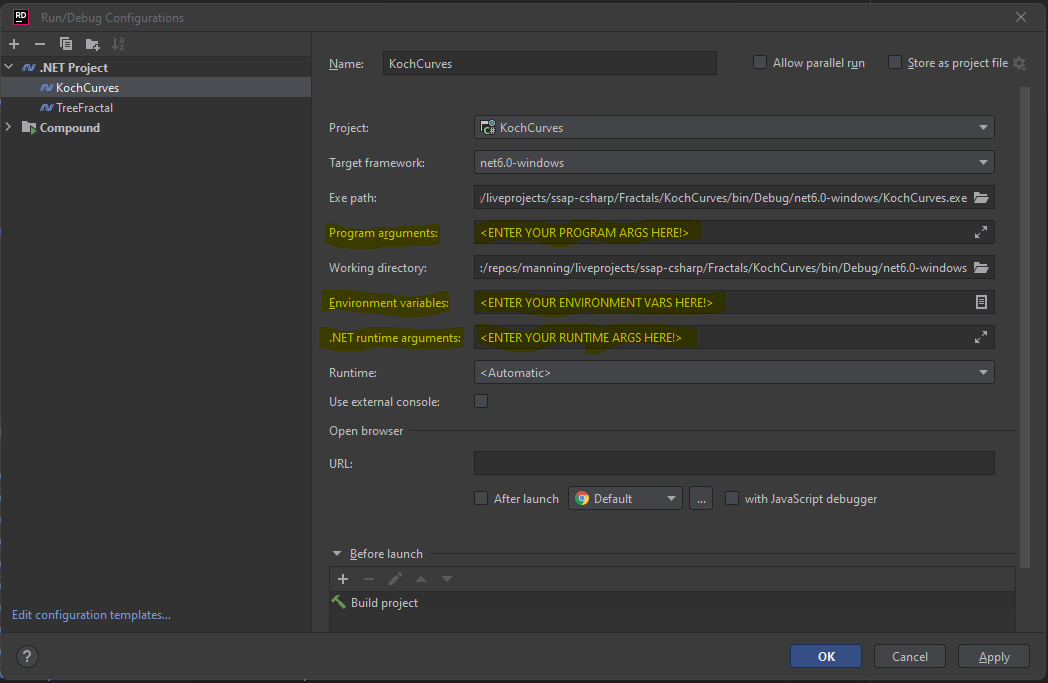Viewport: 1048px width, 683px height.
Task: Open the Target framework dropdown
Action: [x=734, y=162]
